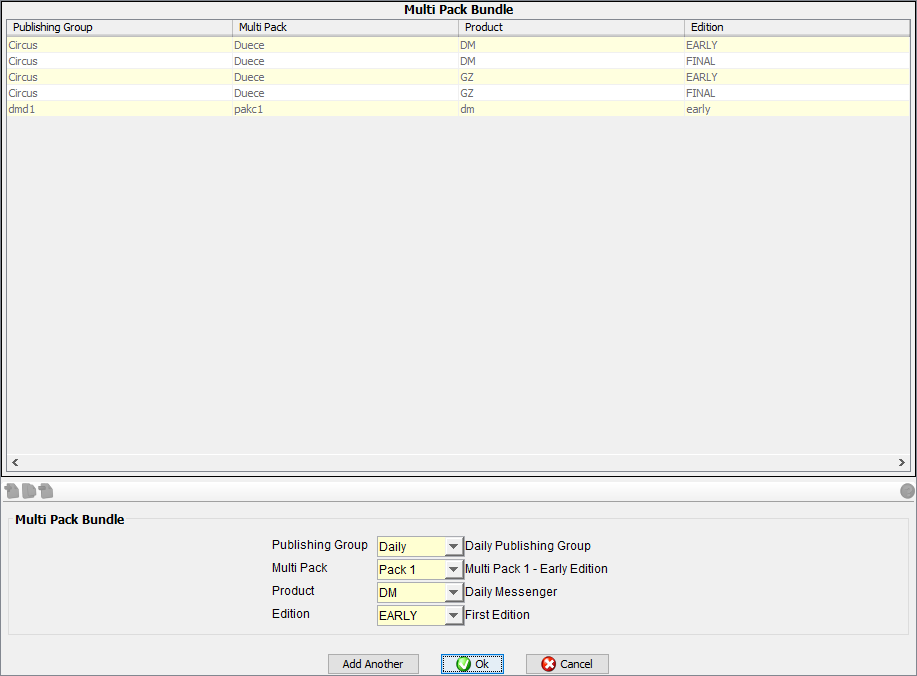Image resolution: width=917 pixels, height=676 pixels.
Task: Click the add record icon with plus sign
Action: (12, 491)
